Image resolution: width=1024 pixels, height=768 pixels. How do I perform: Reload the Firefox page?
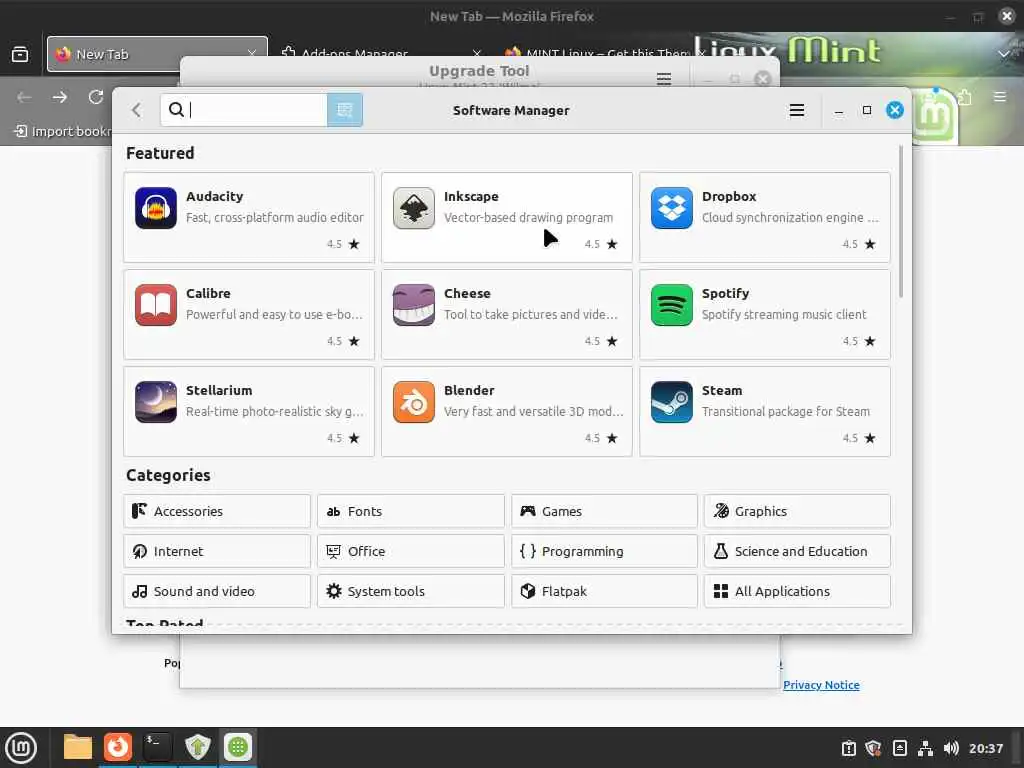[x=96, y=97]
